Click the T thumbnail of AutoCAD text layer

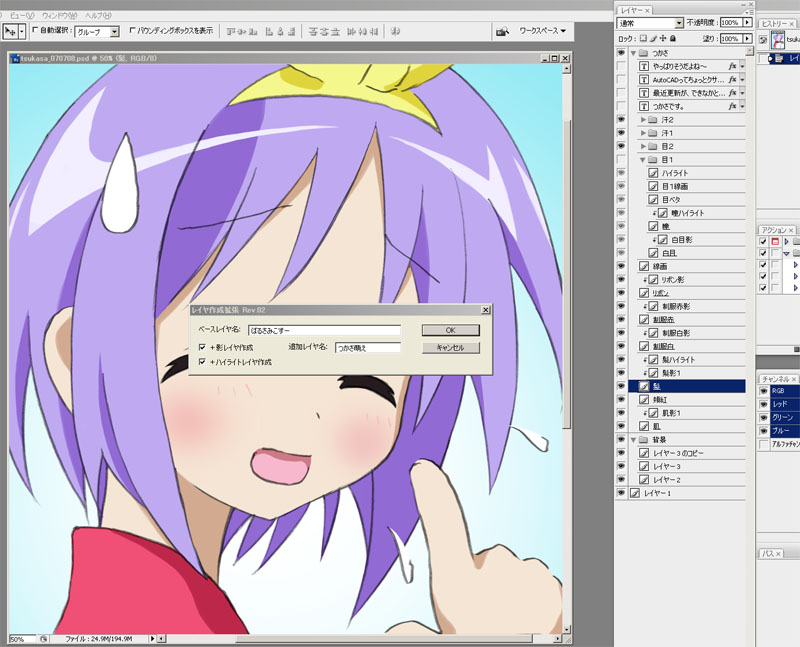(644, 80)
